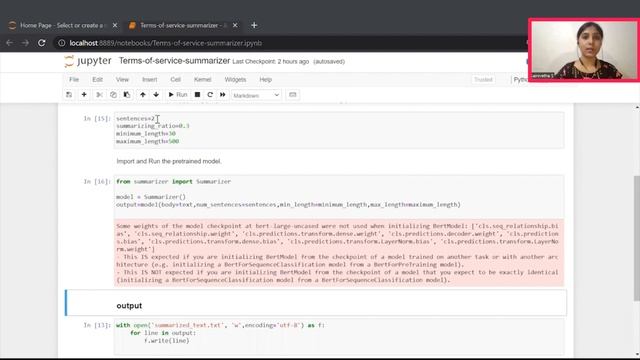Screen dimensions: 640x360
Task: Click the site information icon in address bar
Action: click(62, 43)
